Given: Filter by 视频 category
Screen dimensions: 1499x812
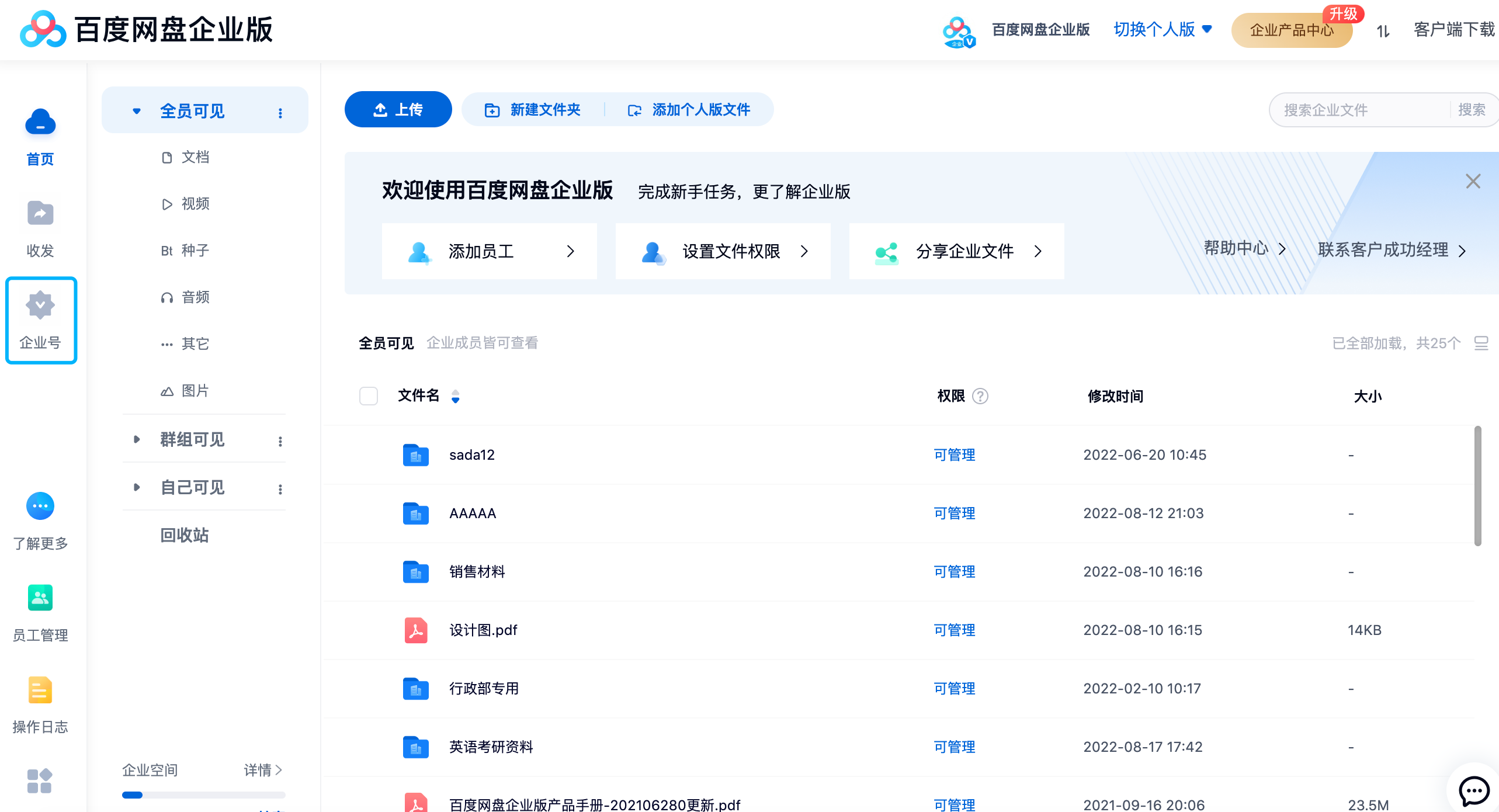Looking at the screenshot, I should pyautogui.click(x=185, y=204).
